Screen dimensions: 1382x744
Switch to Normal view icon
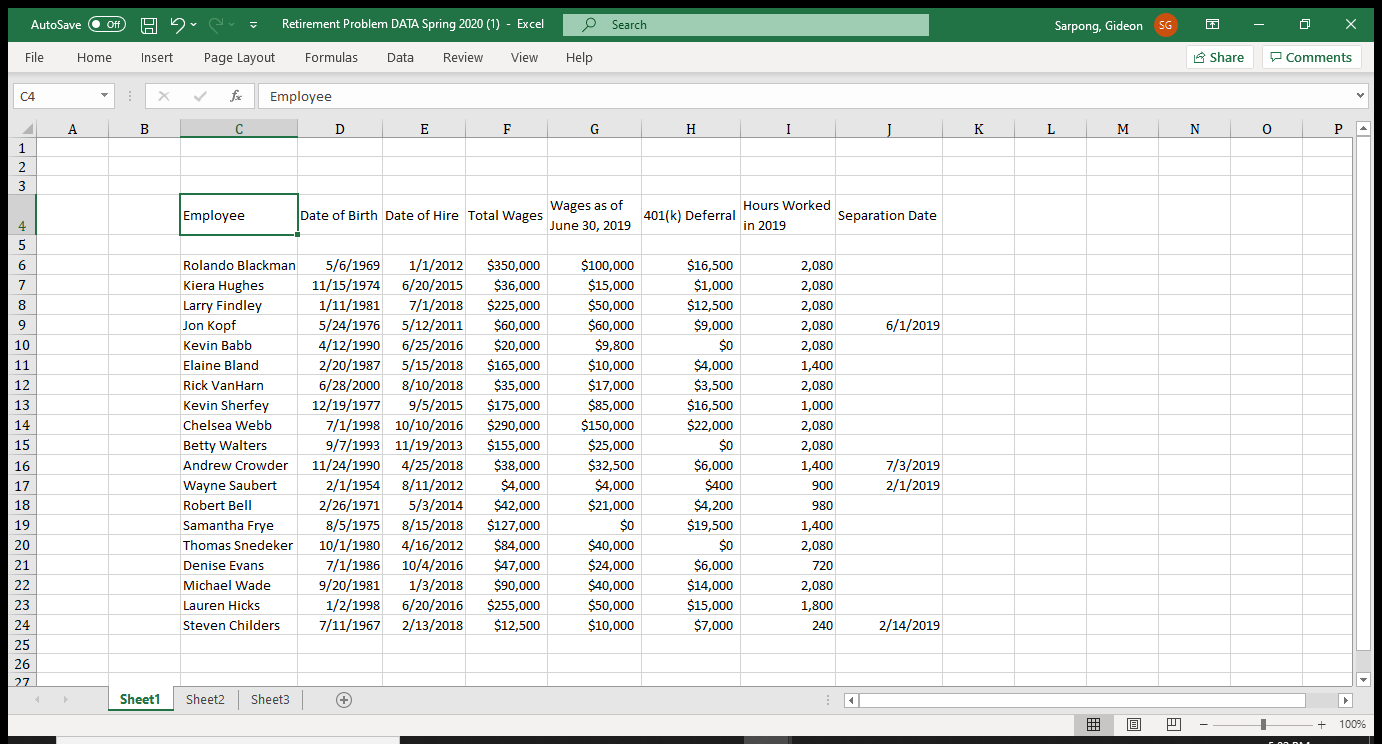tap(1093, 724)
